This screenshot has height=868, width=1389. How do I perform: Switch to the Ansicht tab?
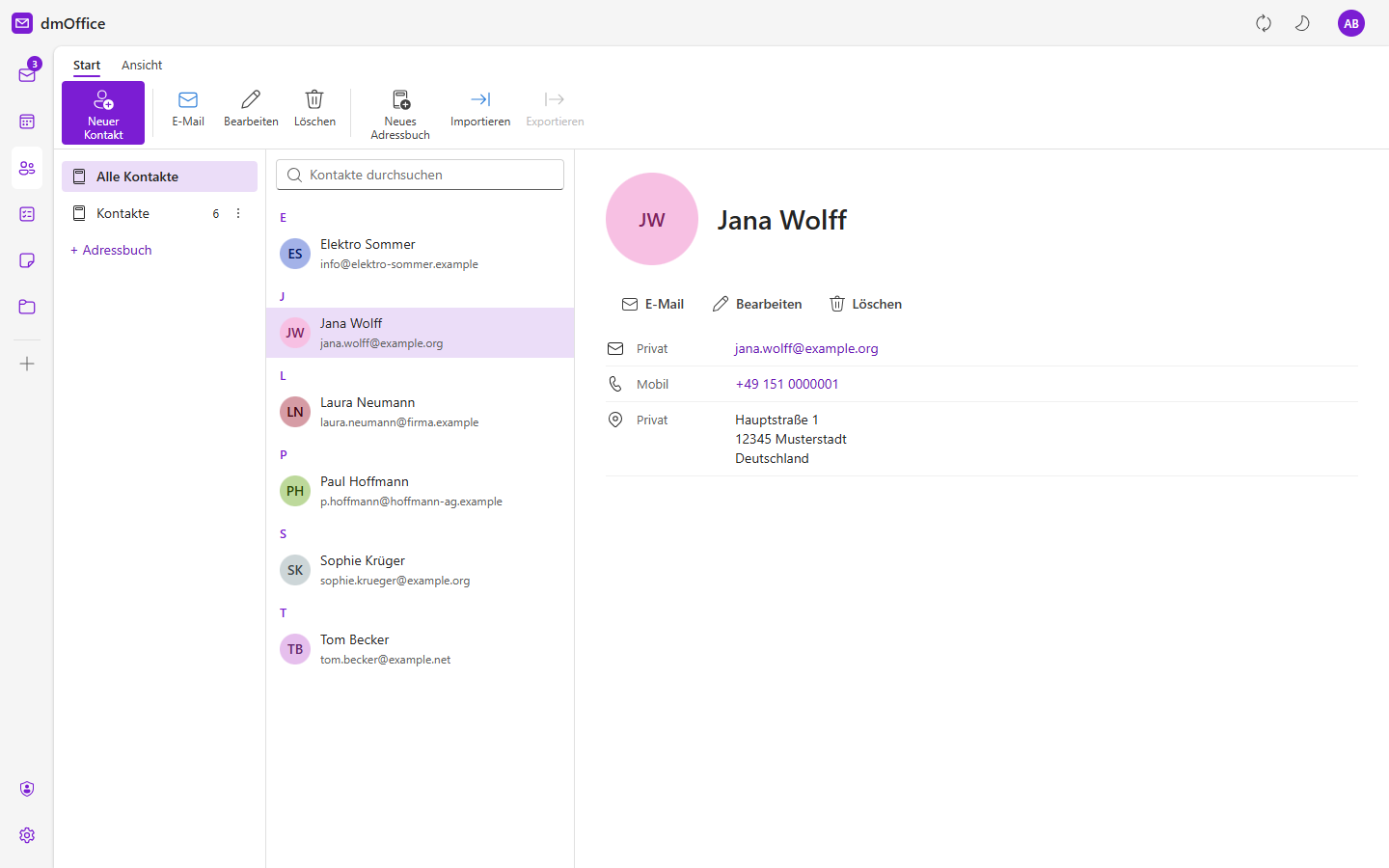tap(142, 66)
